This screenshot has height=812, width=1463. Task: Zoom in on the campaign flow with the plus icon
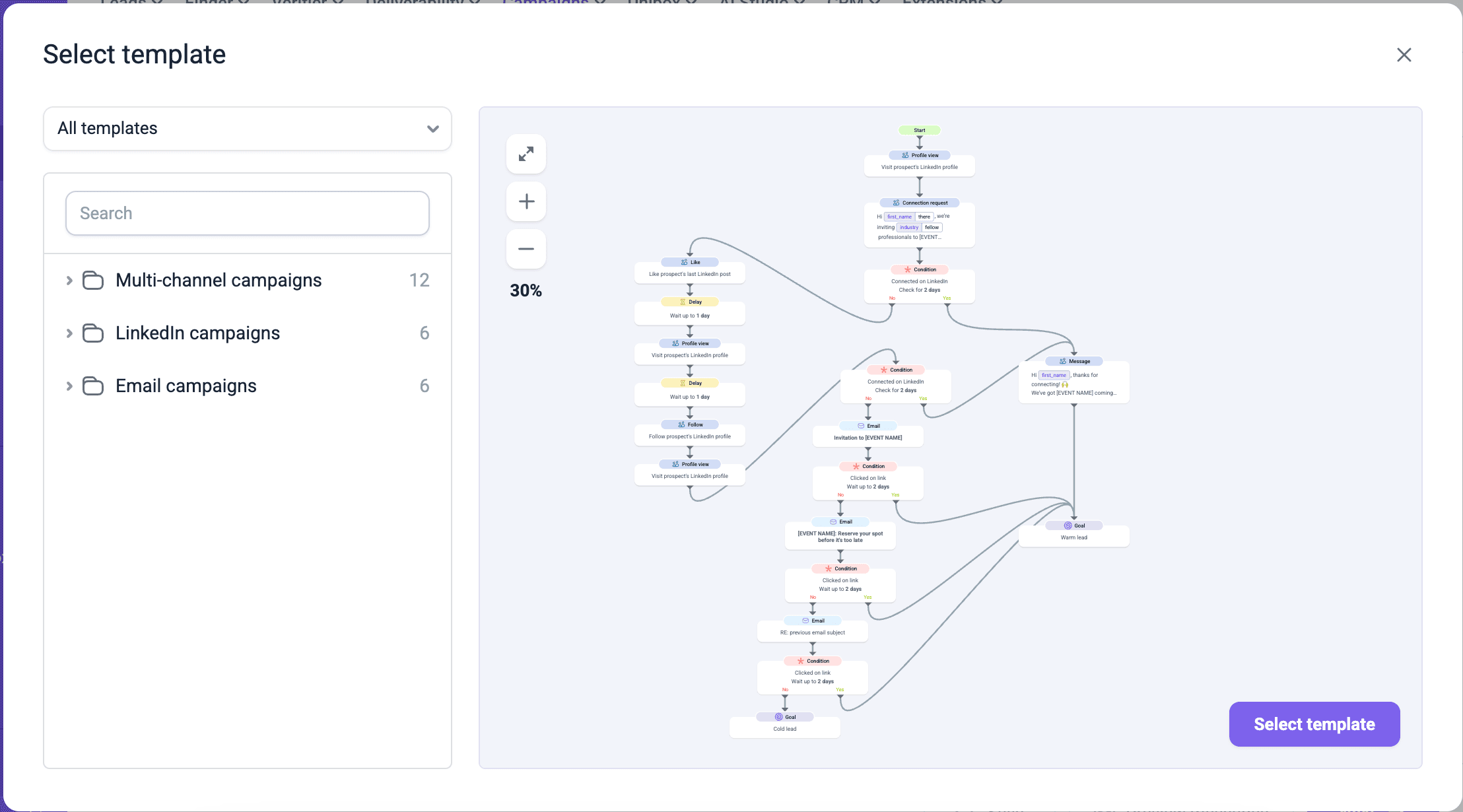click(x=526, y=201)
